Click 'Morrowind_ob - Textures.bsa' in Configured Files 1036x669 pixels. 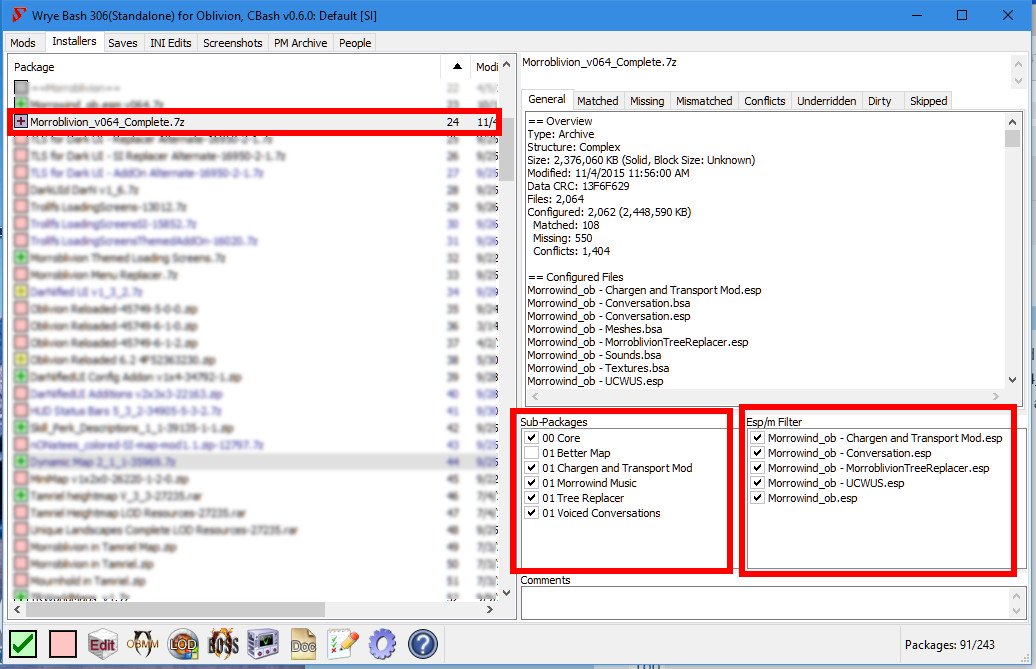click(598, 368)
